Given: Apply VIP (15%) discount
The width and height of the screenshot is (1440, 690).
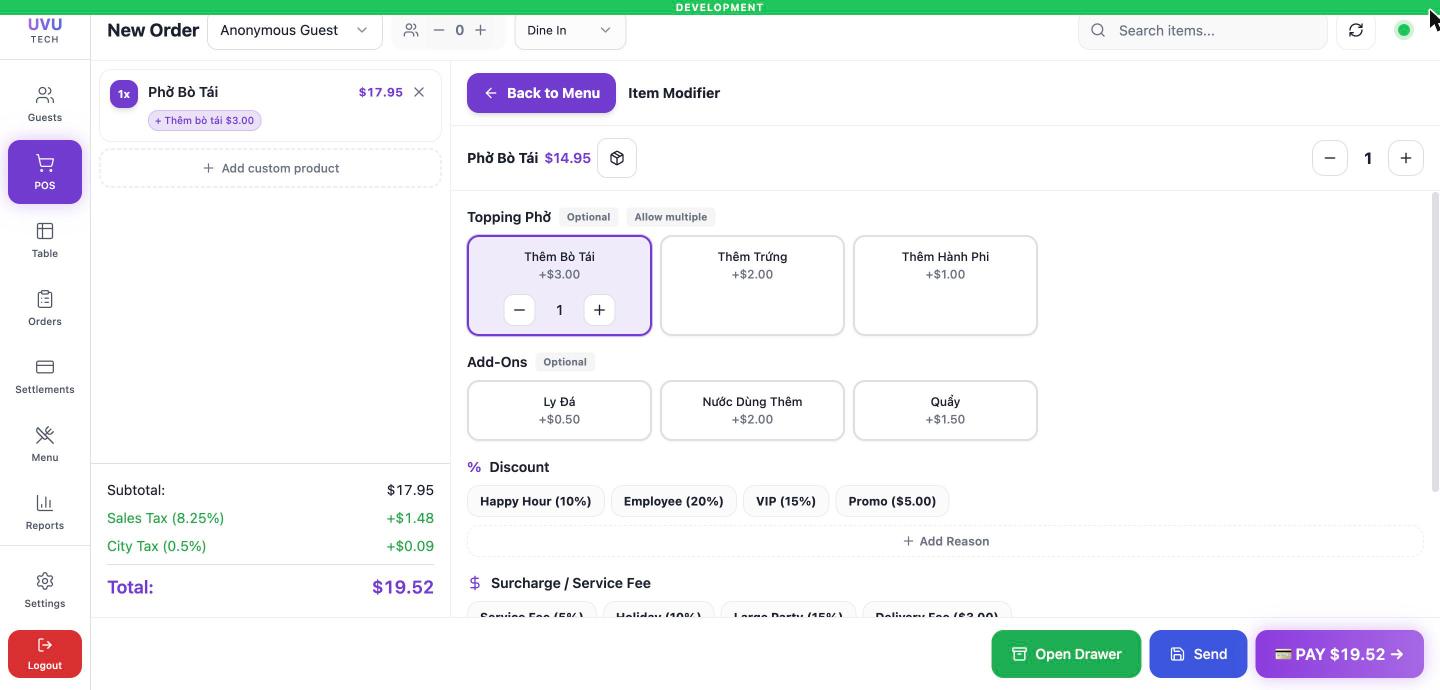Looking at the screenshot, I should point(786,501).
